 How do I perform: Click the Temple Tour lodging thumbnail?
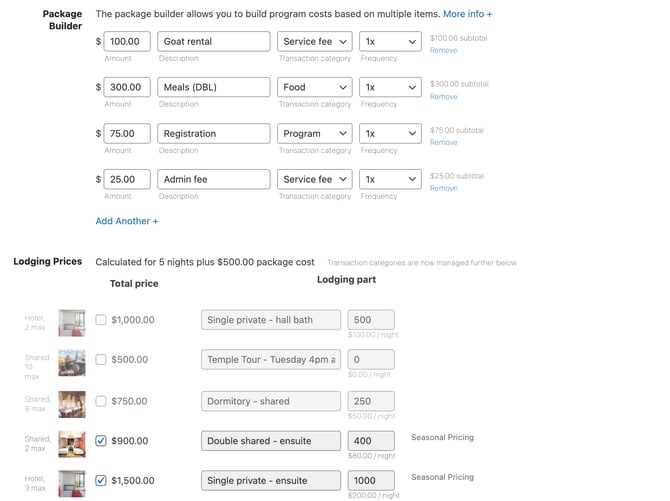(x=72, y=363)
